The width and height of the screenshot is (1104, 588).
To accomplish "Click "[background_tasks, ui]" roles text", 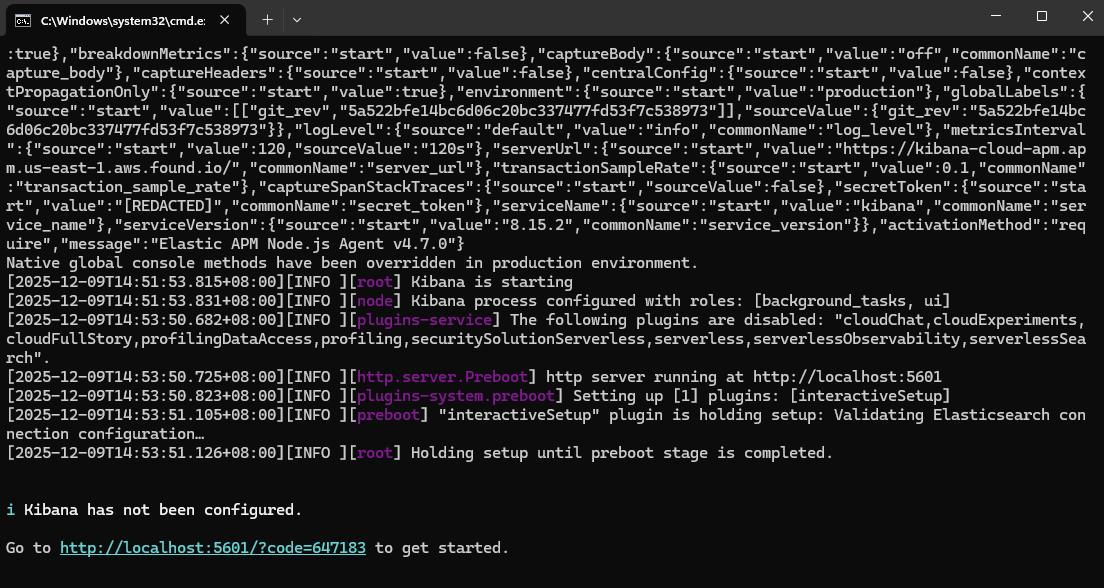I will [852, 301].
